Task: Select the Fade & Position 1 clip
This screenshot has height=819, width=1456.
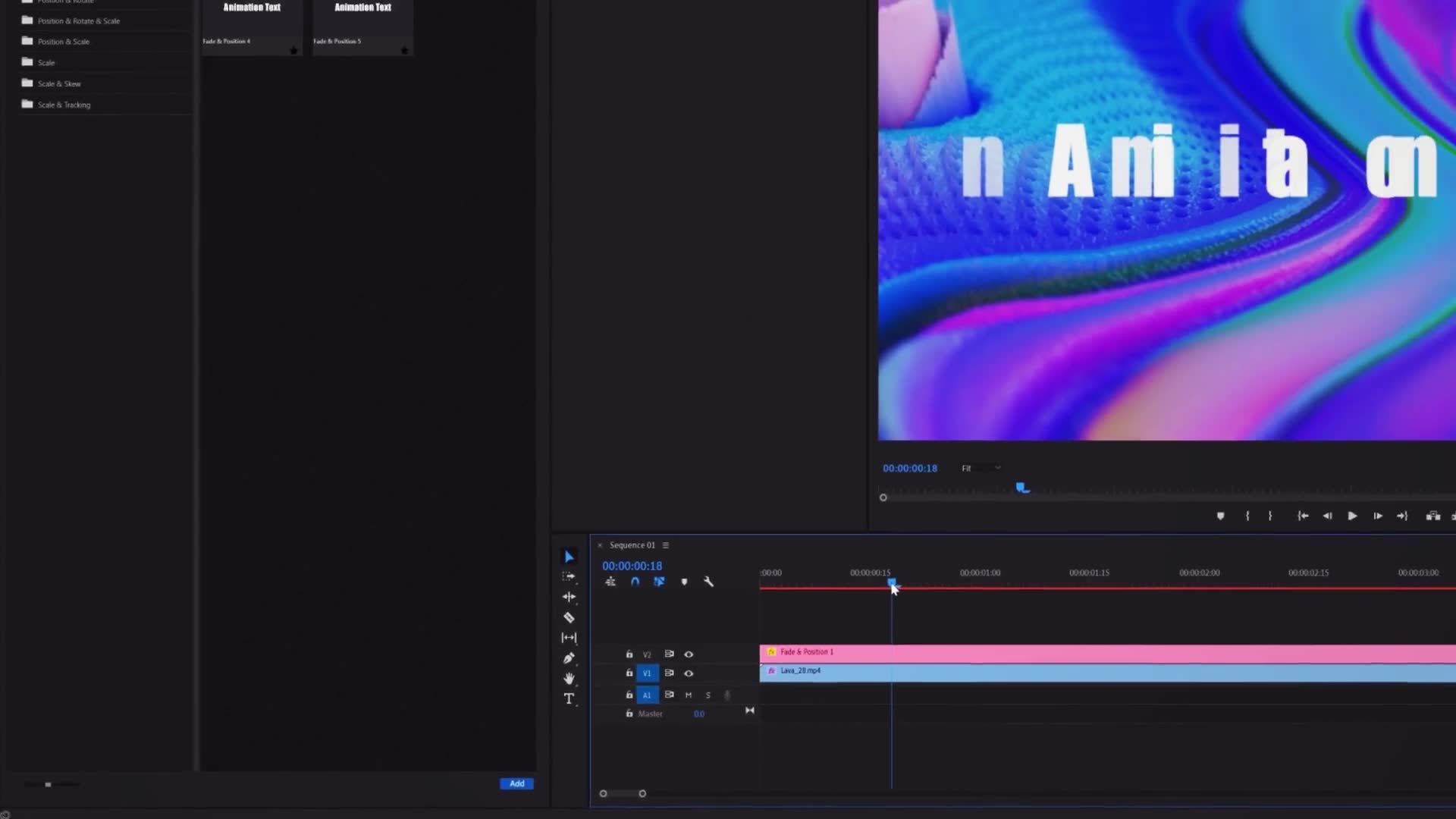Action: (x=1107, y=654)
